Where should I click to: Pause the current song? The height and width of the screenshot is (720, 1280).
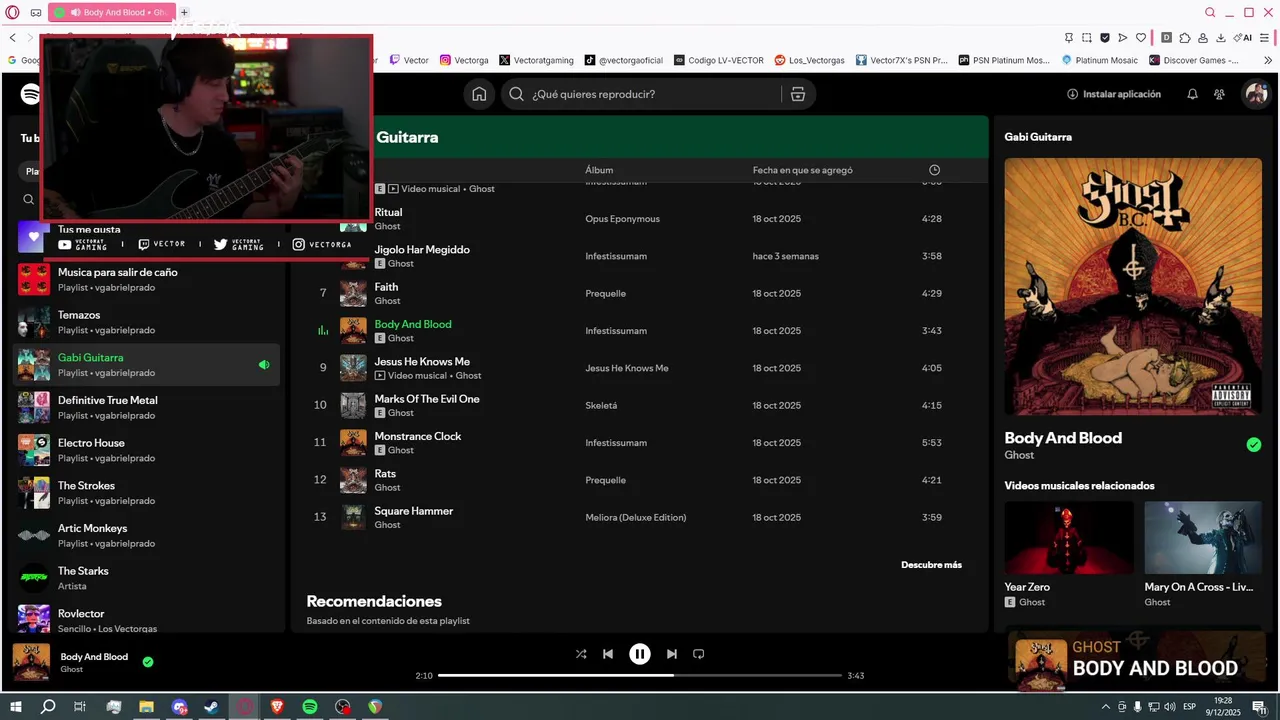pos(640,654)
